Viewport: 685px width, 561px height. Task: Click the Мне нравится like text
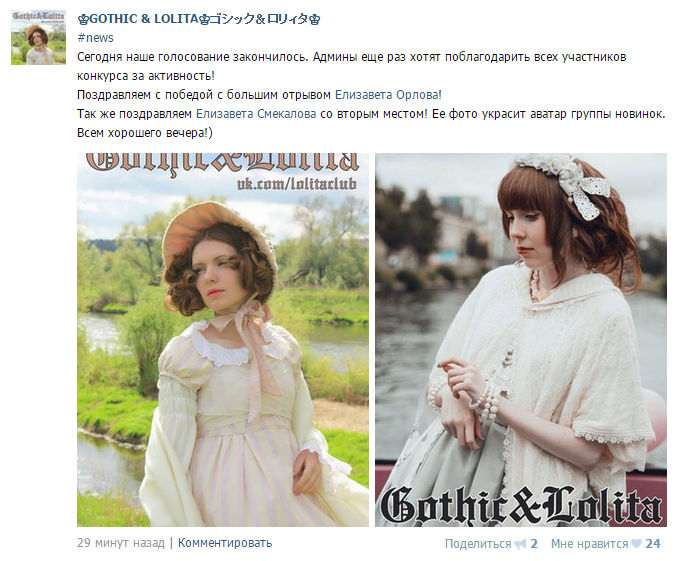pos(589,544)
